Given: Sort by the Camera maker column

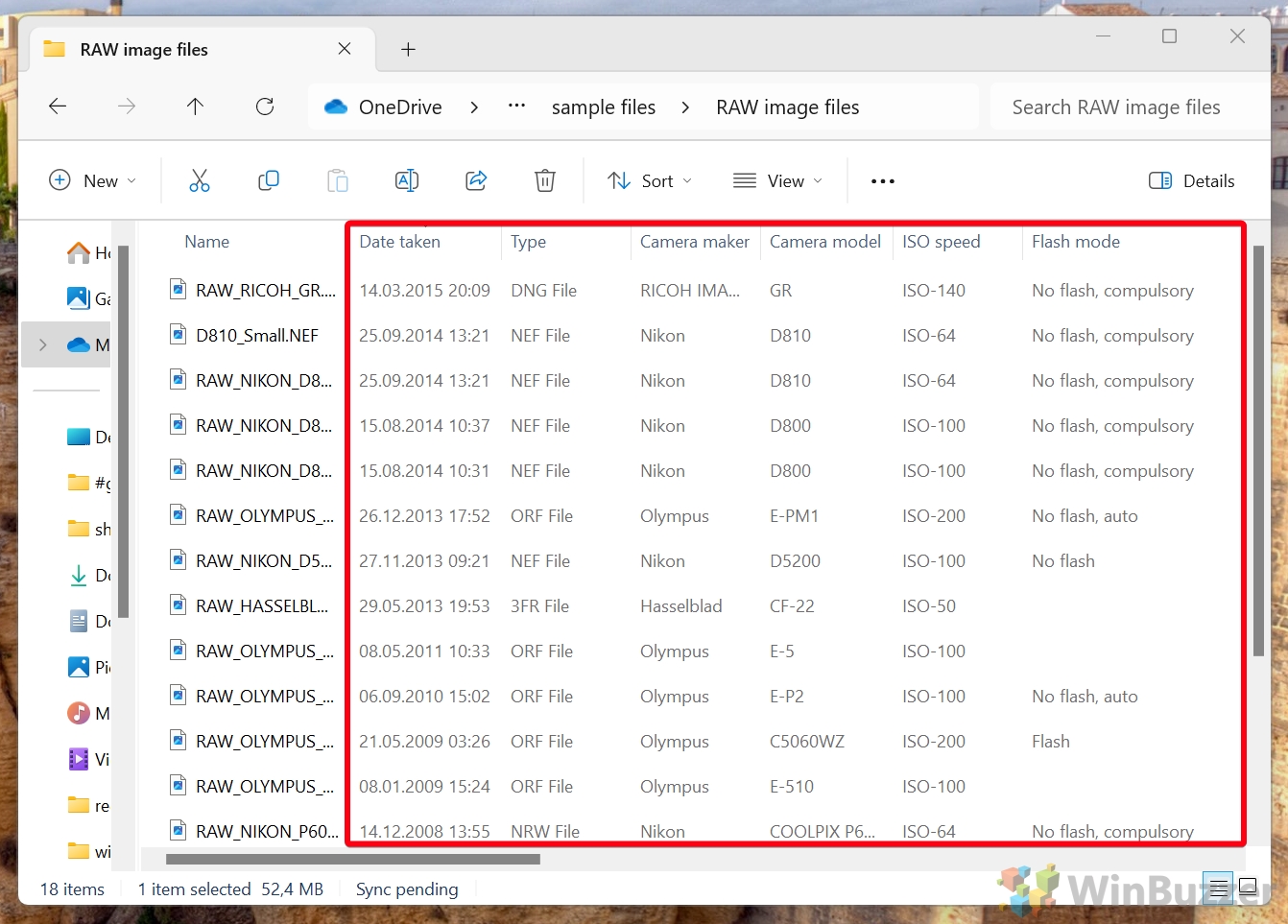Looking at the screenshot, I should tap(695, 242).
